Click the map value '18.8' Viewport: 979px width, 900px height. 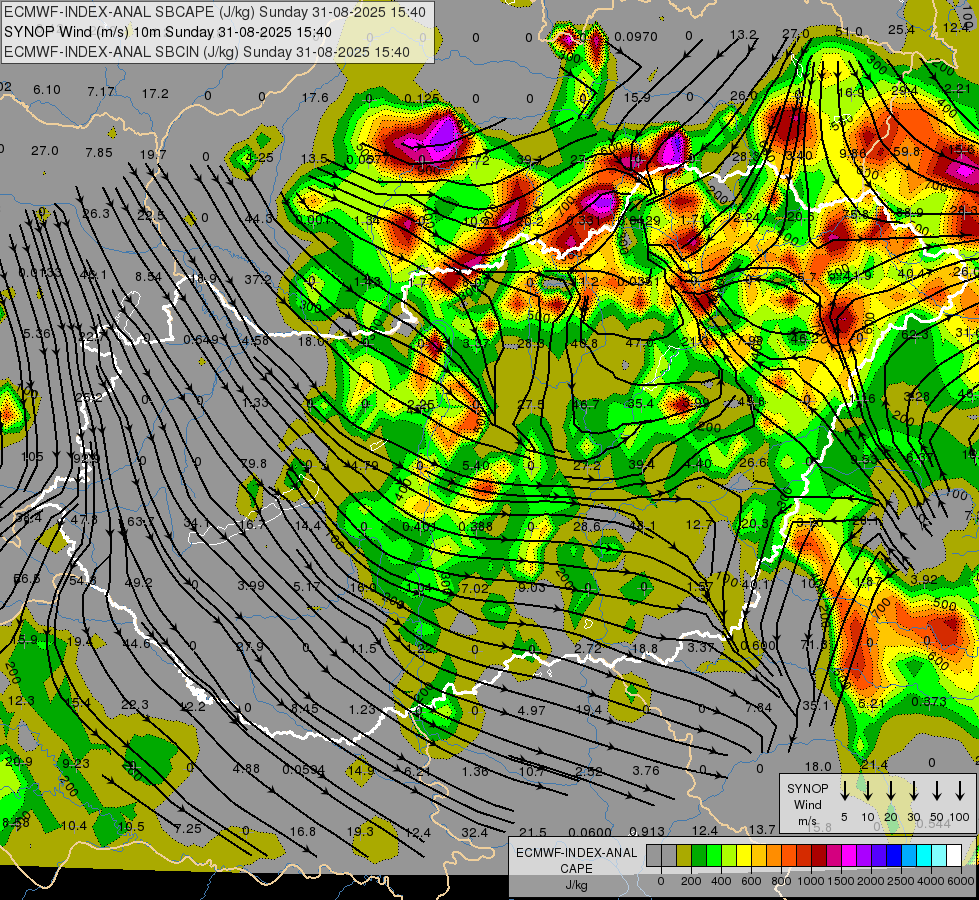pyautogui.click(x=644, y=649)
